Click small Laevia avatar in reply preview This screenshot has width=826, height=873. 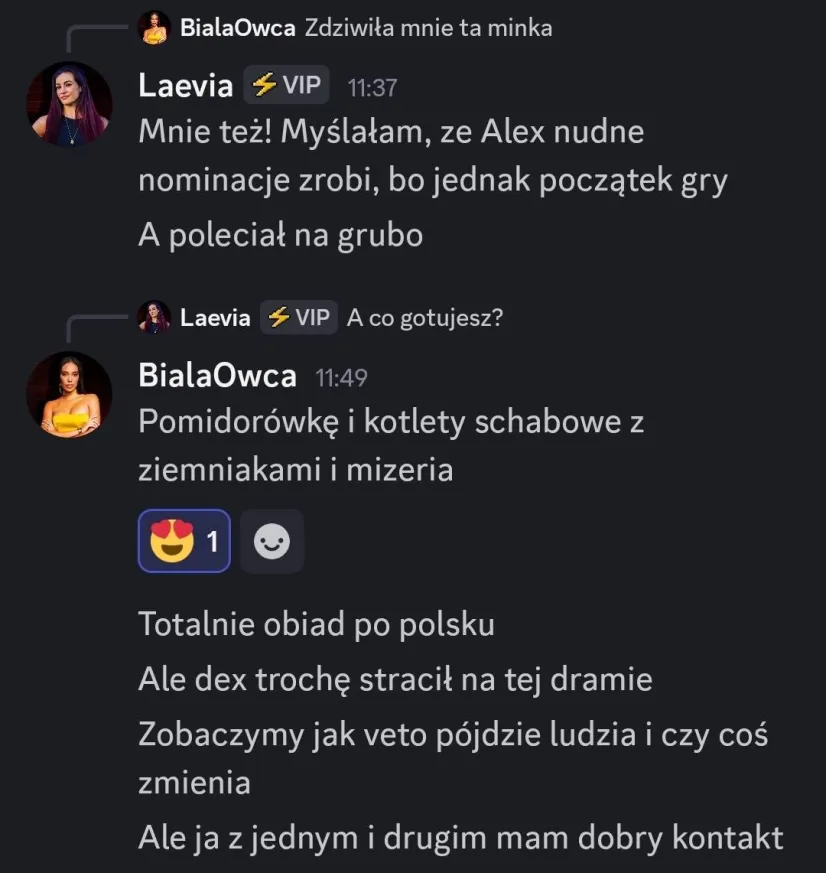coord(154,318)
